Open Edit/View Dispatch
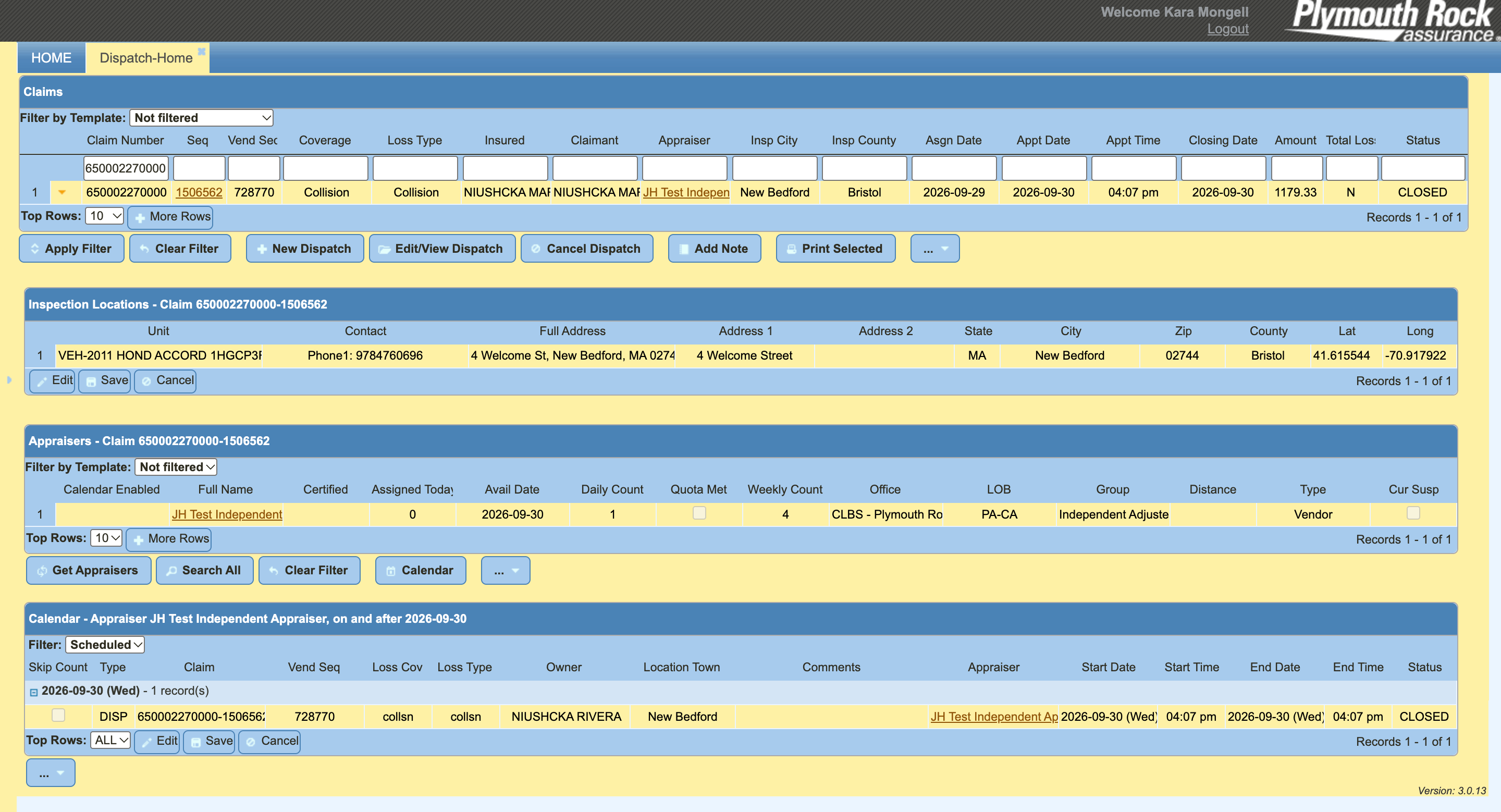Screen dimensions: 1501x812 point(442,249)
